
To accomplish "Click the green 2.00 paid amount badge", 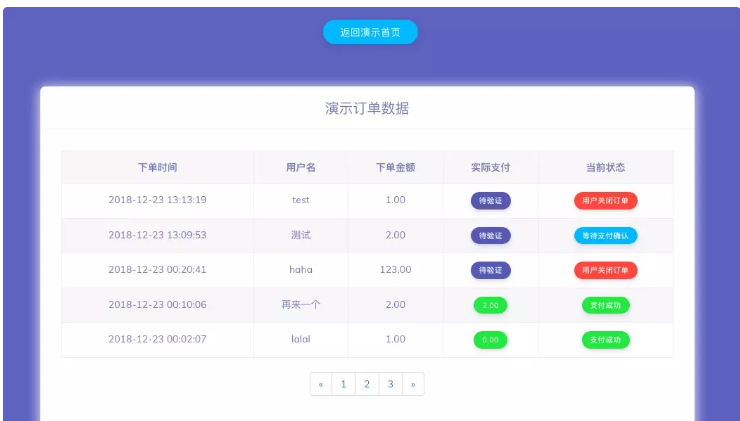I will pyautogui.click(x=490, y=305).
